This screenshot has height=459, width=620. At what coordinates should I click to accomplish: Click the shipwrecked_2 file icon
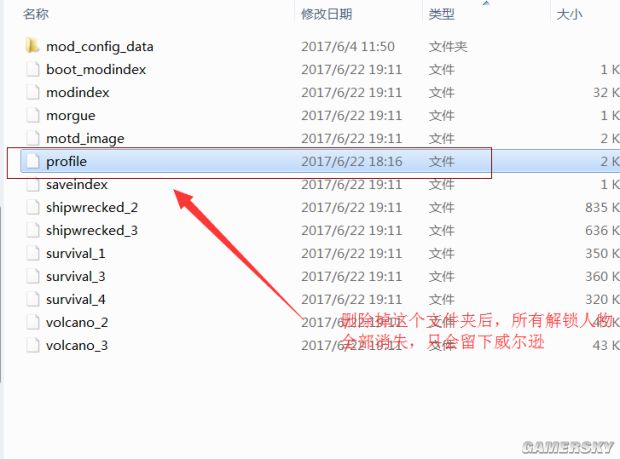(32, 207)
